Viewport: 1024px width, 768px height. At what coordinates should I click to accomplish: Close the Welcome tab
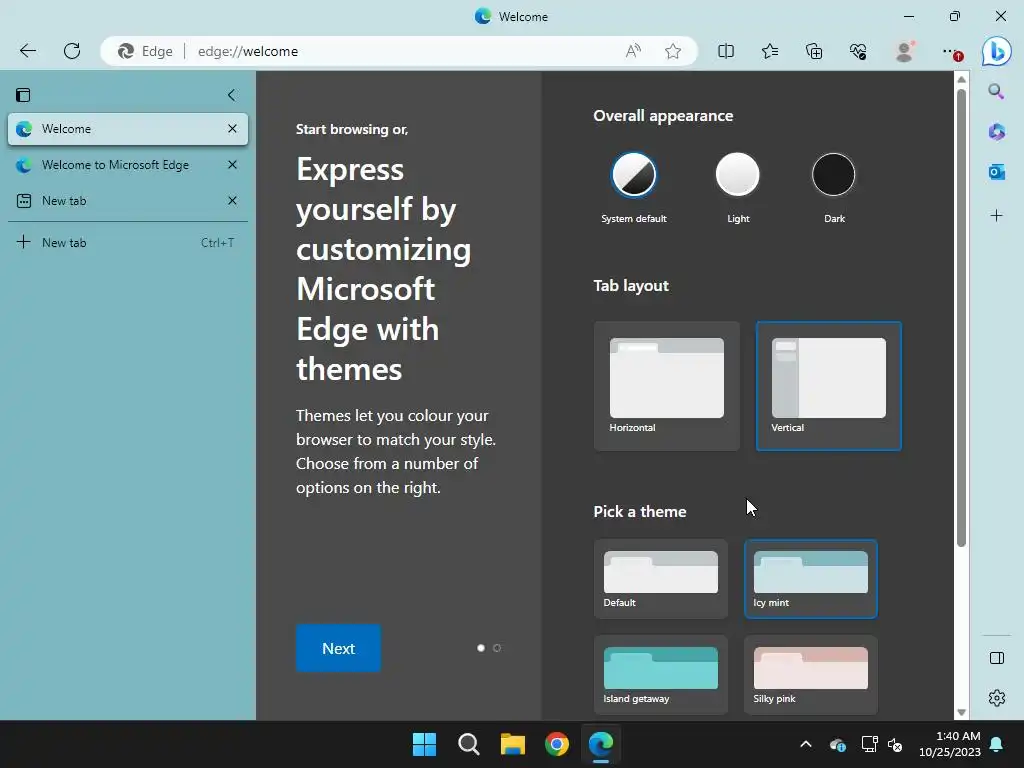tap(232, 129)
